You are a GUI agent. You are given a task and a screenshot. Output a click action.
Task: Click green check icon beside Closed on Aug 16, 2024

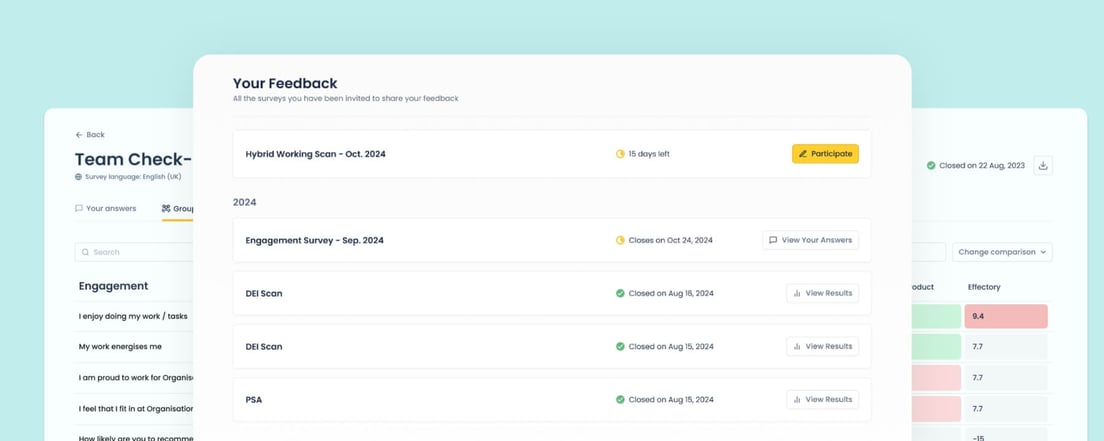620,293
